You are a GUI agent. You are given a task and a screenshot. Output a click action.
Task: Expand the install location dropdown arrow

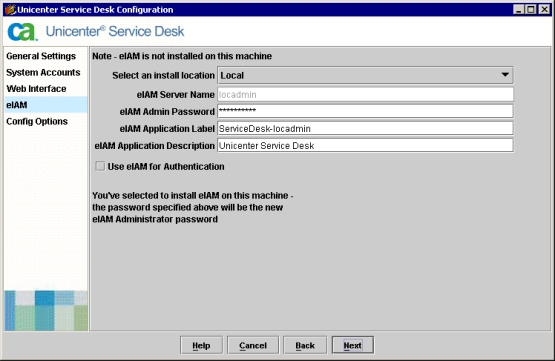[x=505, y=75]
